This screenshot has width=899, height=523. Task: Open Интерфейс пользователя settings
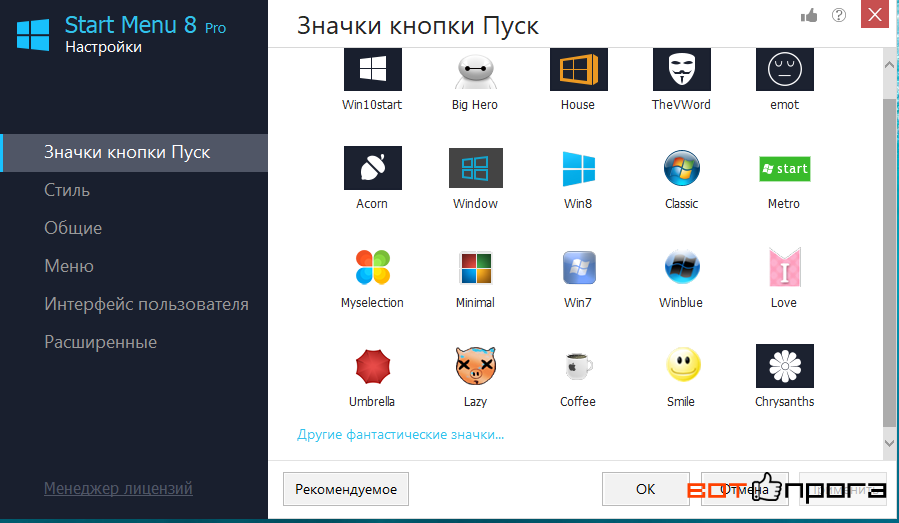146,304
